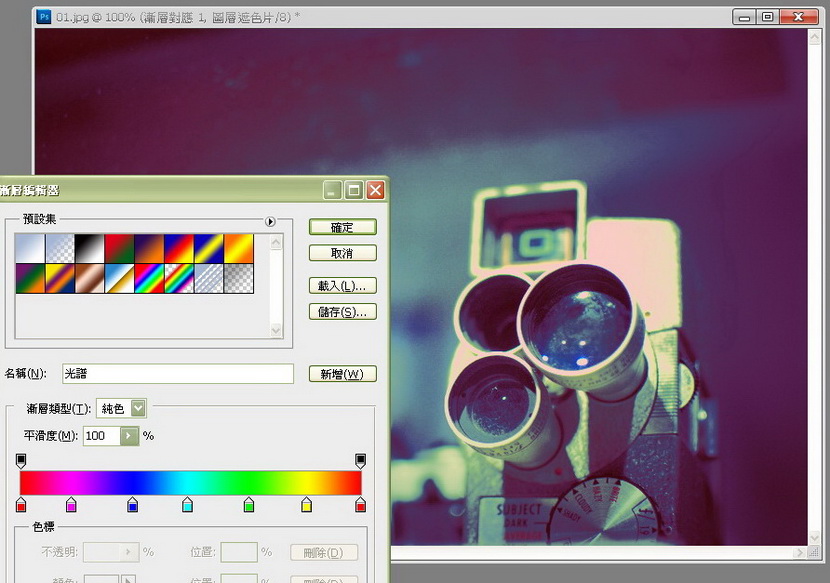Choose the spectrum rainbow gradient preset

click(150, 278)
